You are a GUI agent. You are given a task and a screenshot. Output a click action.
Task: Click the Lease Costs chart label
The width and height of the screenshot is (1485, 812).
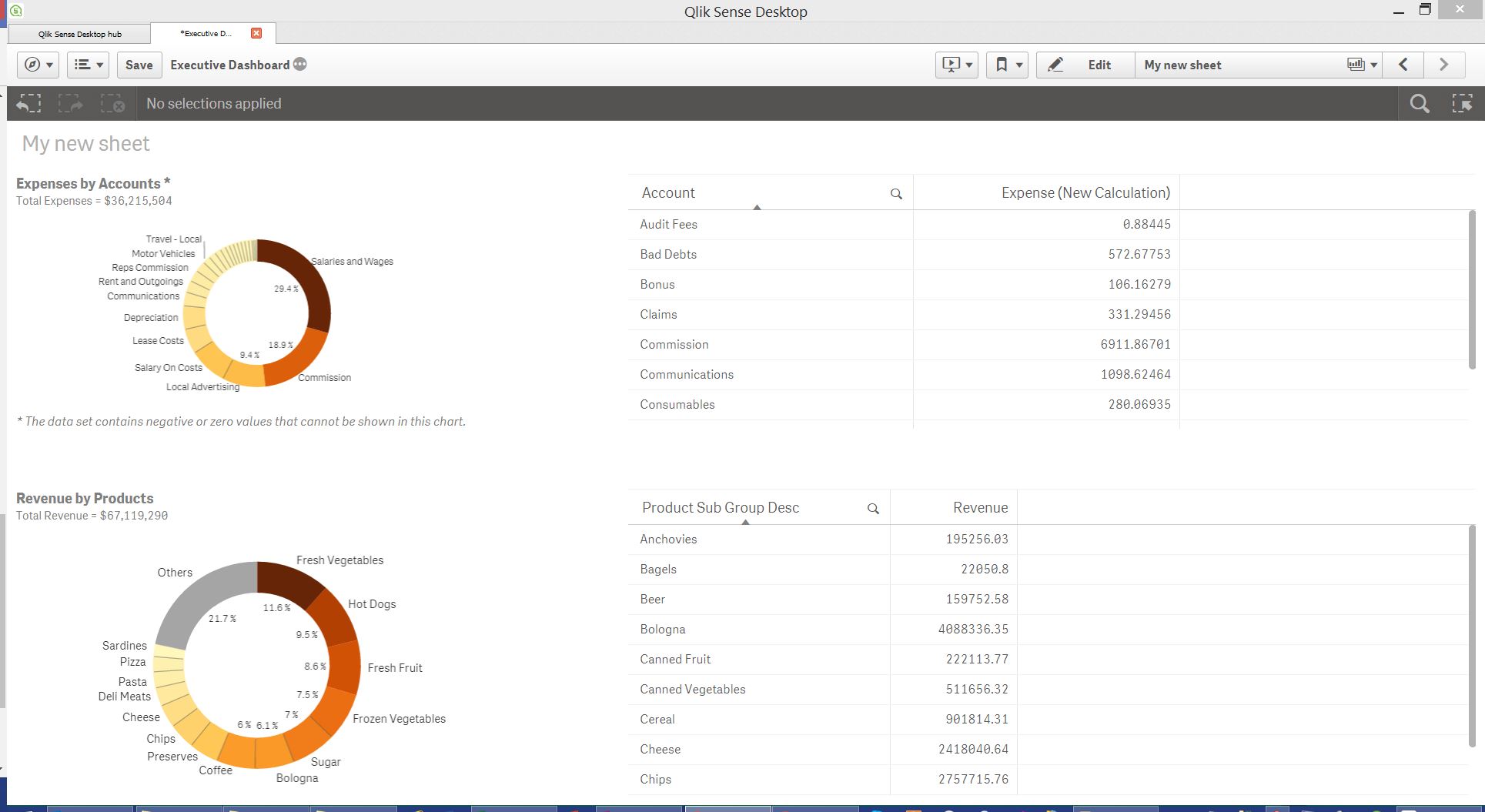(x=158, y=341)
